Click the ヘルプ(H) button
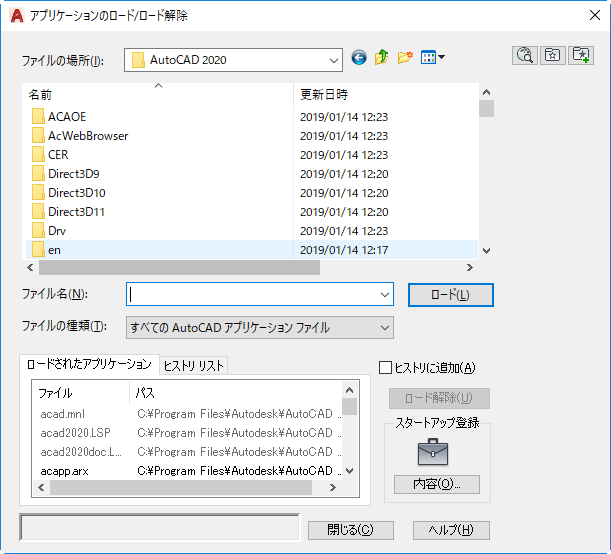The image size is (611, 554). pyautogui.click(x=451, y=530)
